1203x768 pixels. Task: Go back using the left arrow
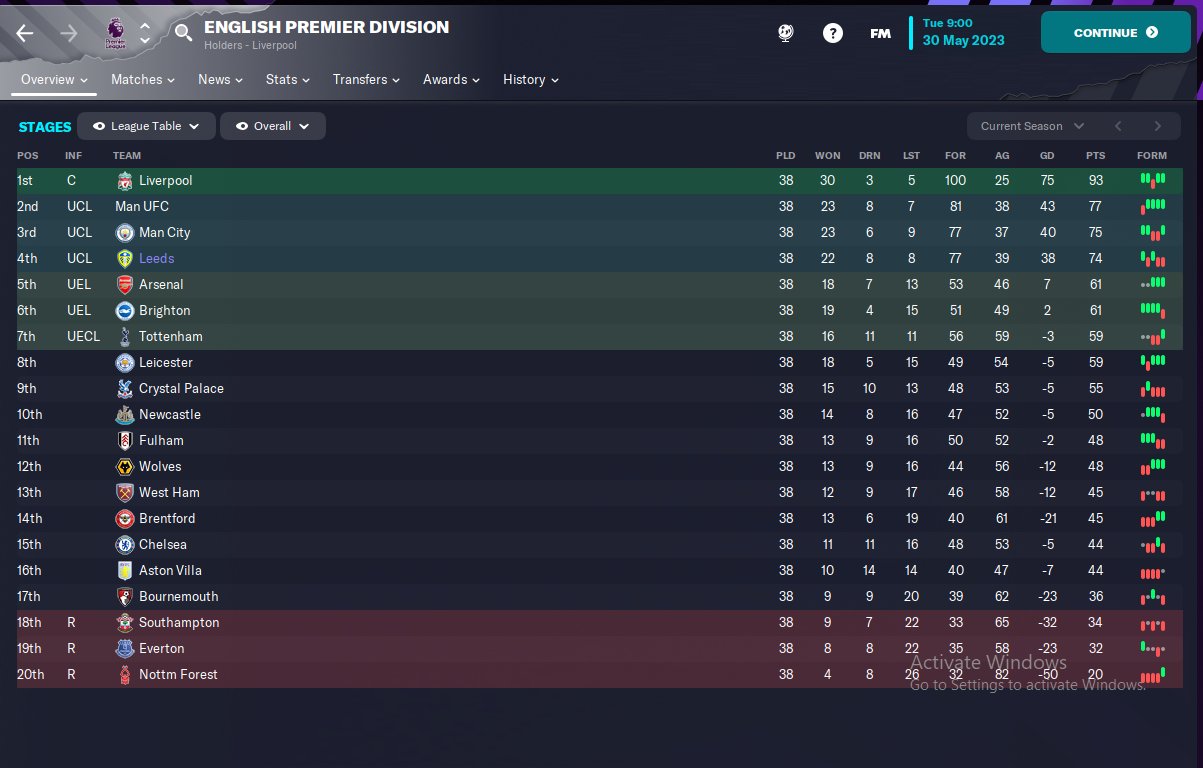pos(25,33)
